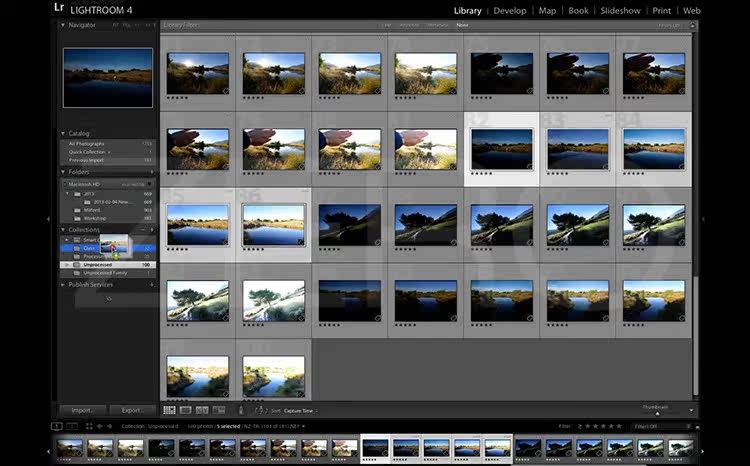Switch to Loupe view icon in toolbar
Viewport: 750px width, 466px height.
pyautogui.click(x=186, y=410)
